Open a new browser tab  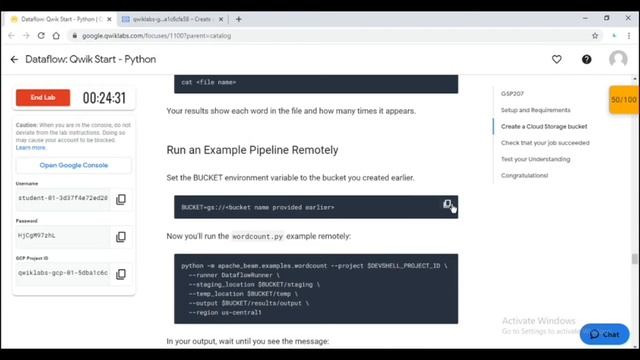pyautogui.click(x=239, y=19)
